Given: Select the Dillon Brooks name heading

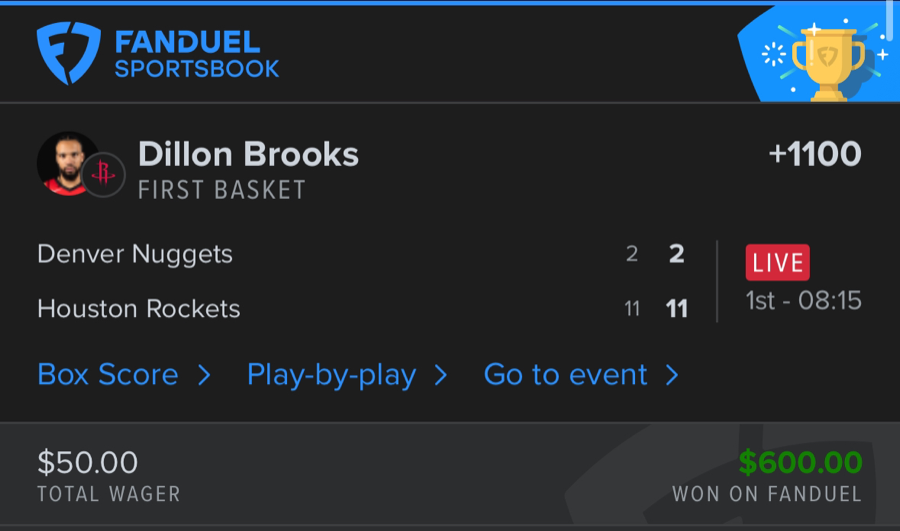Looking at the screenshot, I should 248,154.
